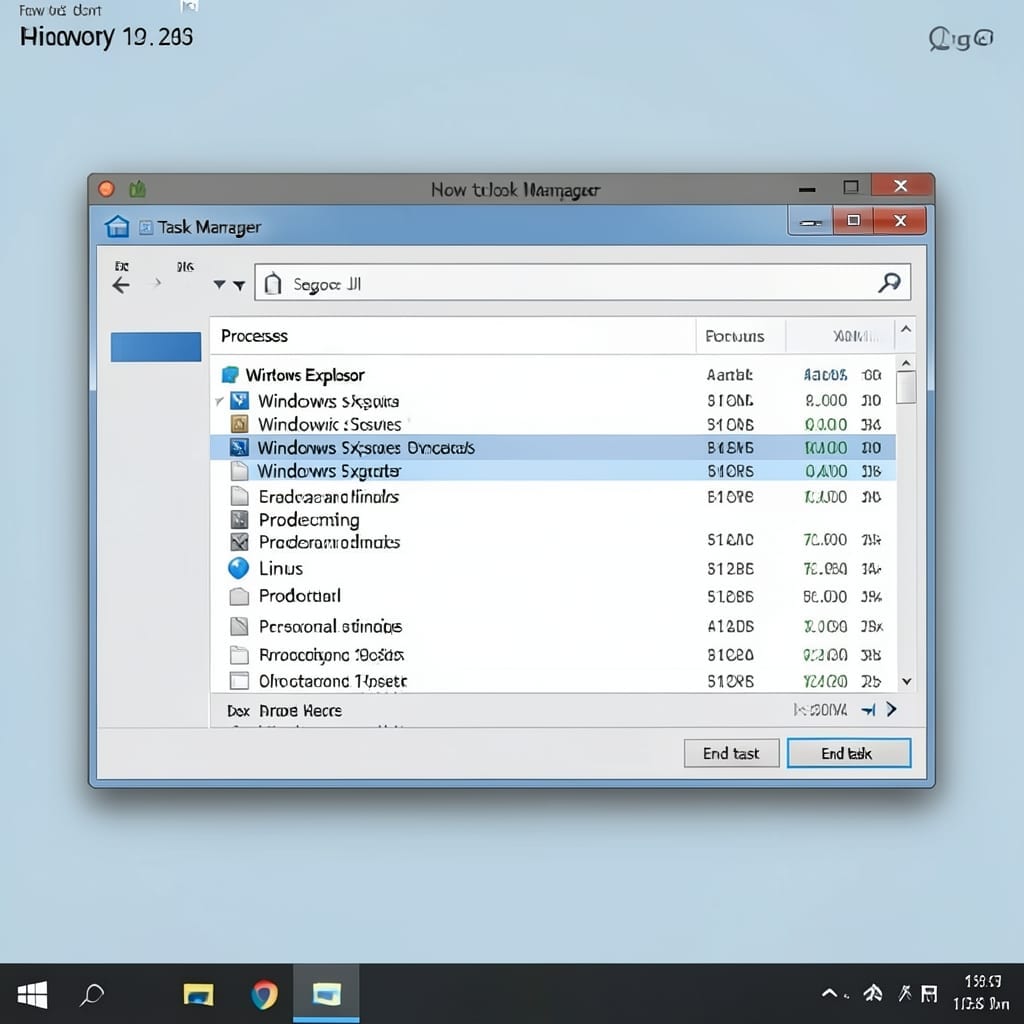Click the home icon beside Task Manager title

[x=117, y=227]
